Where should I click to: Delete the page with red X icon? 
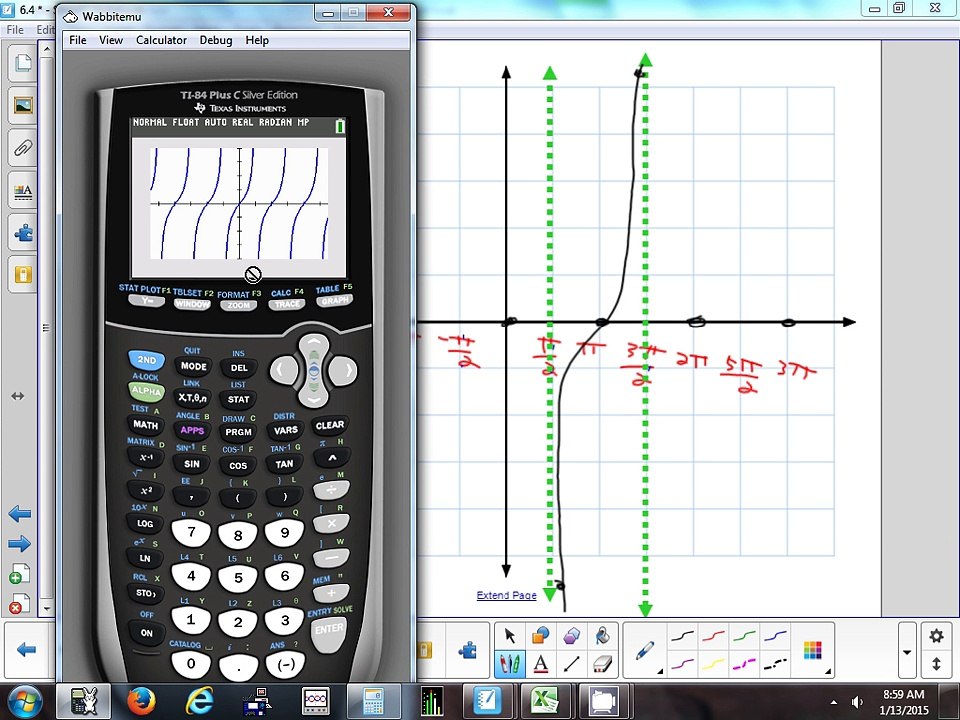pyautogui.click(x=20, y=604)
